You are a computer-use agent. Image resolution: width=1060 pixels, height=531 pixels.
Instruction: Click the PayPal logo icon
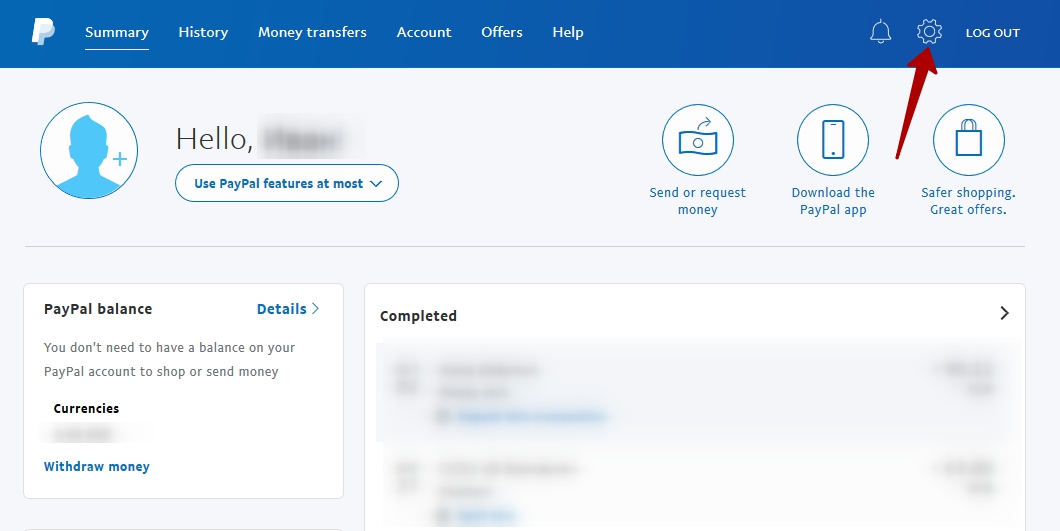pos(43,32)
